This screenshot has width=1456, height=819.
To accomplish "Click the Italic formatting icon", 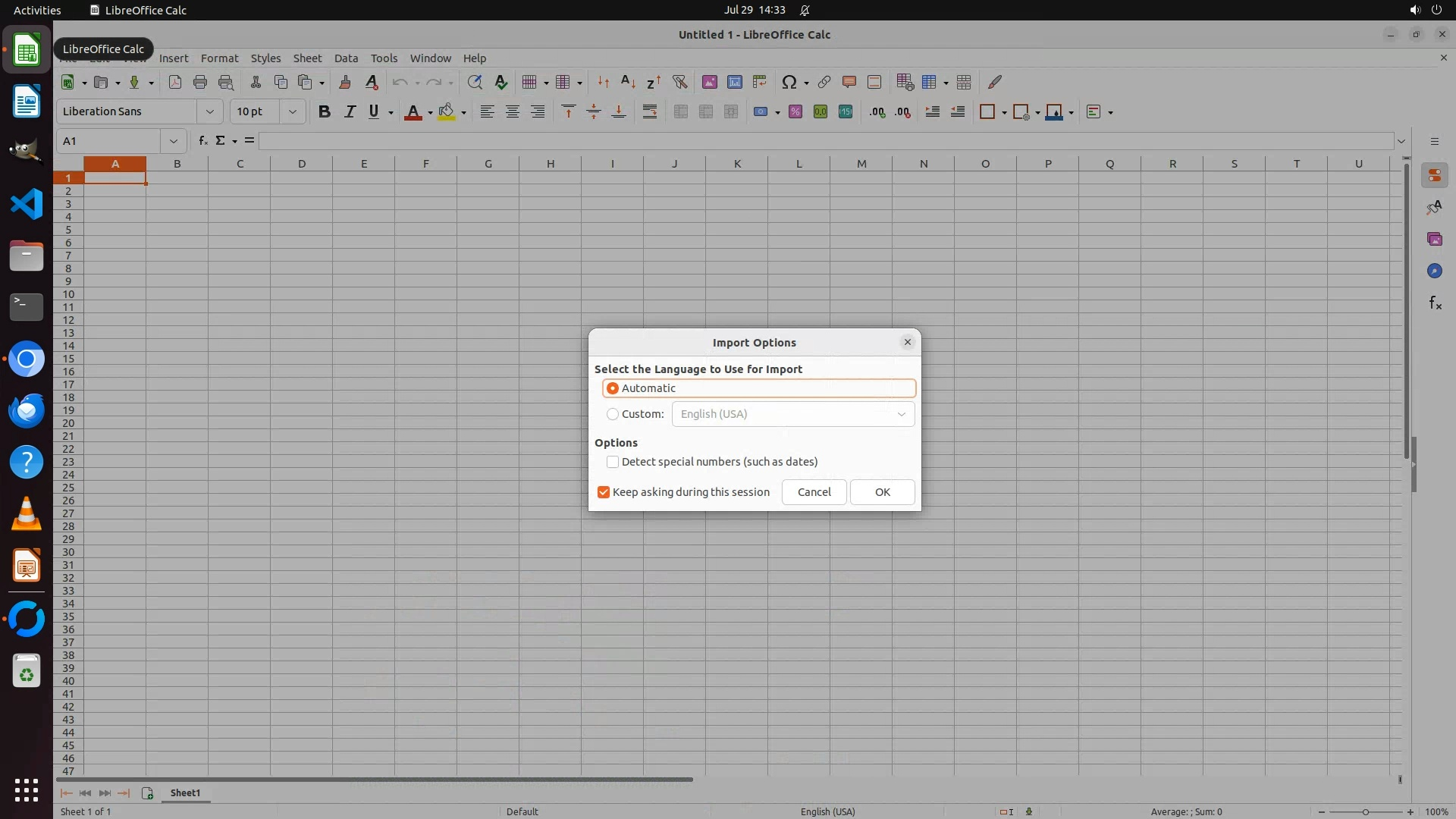I will (x=350, y=111).
